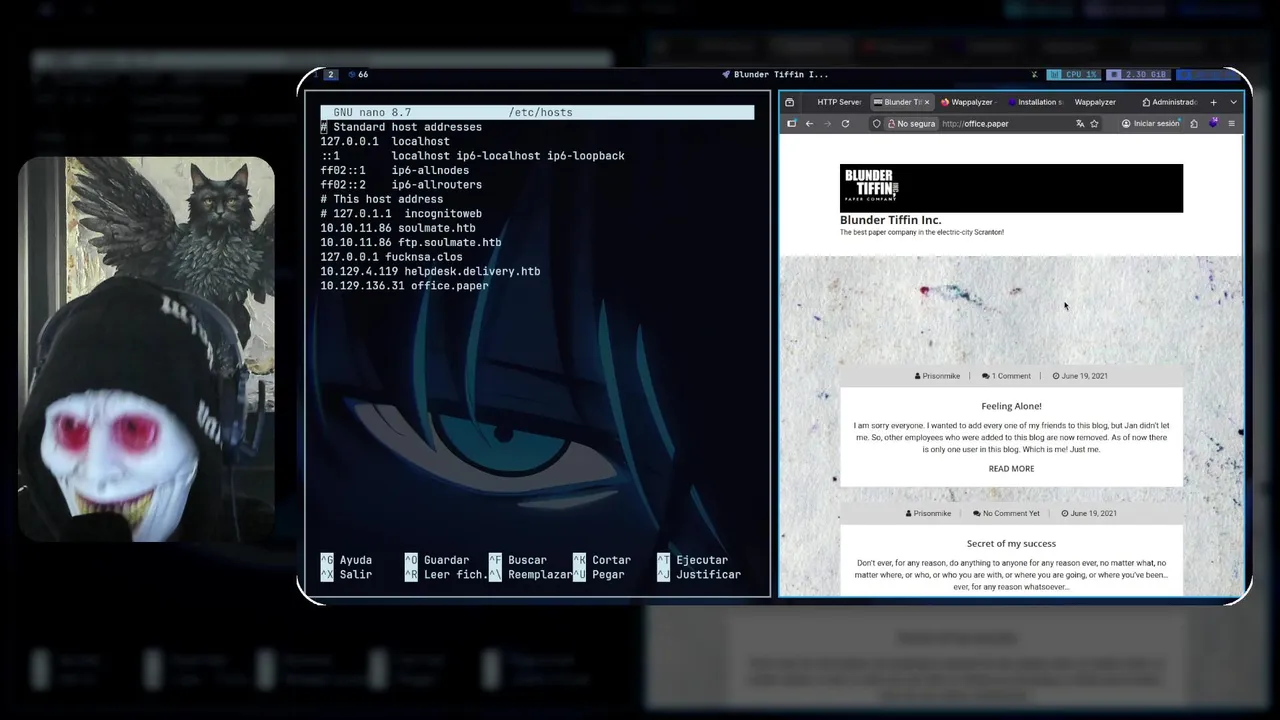The image size is (1280, 720).
Task: Open the 'Blunder Tiffin Inc.' site title link
Action: (890, 220)
